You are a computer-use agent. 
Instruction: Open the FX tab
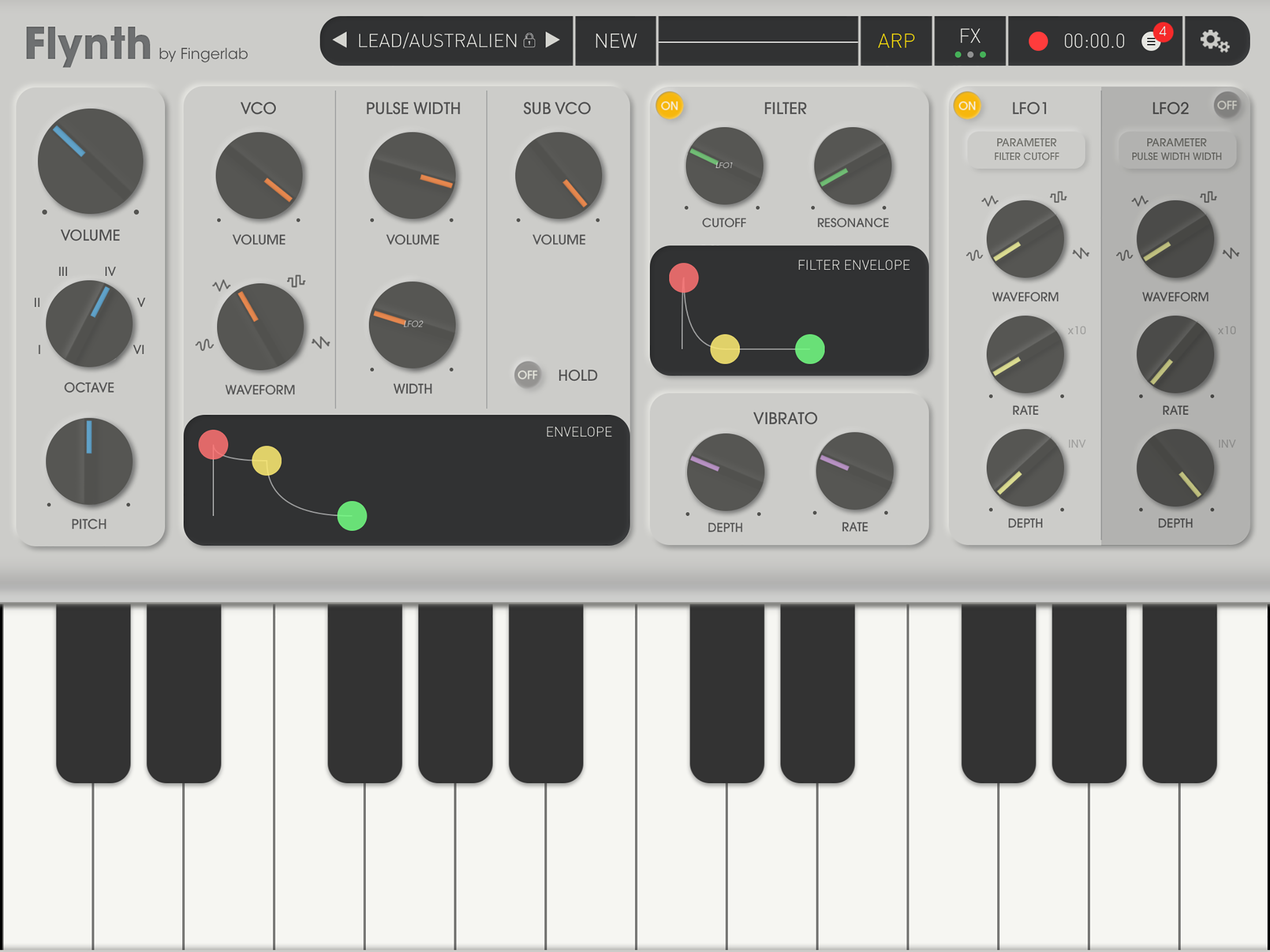(x=970, y=41)
